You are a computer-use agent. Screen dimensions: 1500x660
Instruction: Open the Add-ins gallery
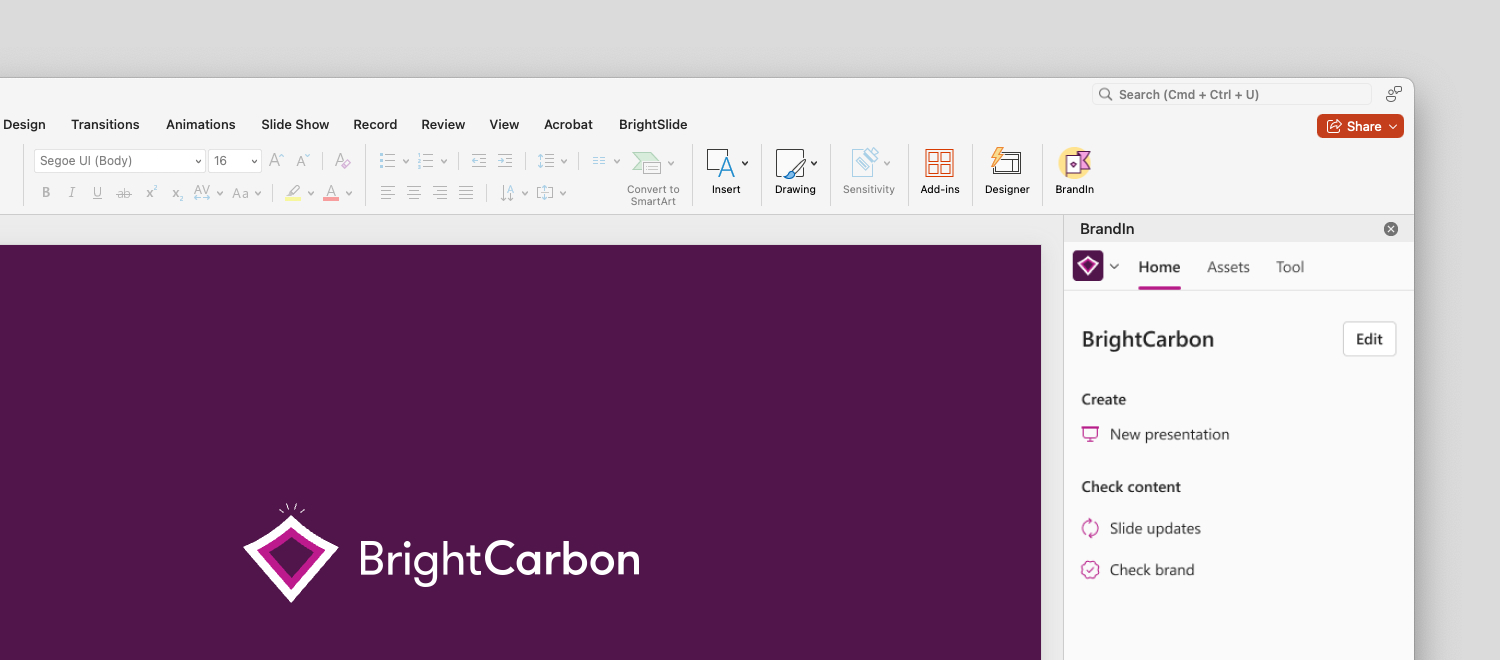click(940, 171)
